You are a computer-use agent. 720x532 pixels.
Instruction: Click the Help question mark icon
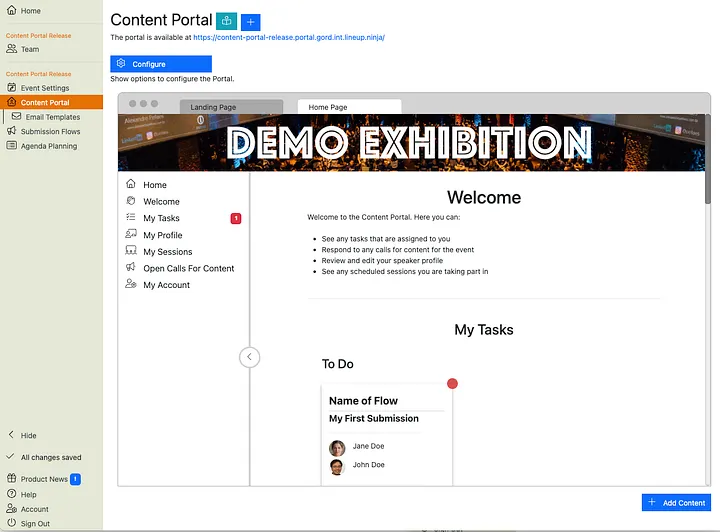[x=11, y=494]
